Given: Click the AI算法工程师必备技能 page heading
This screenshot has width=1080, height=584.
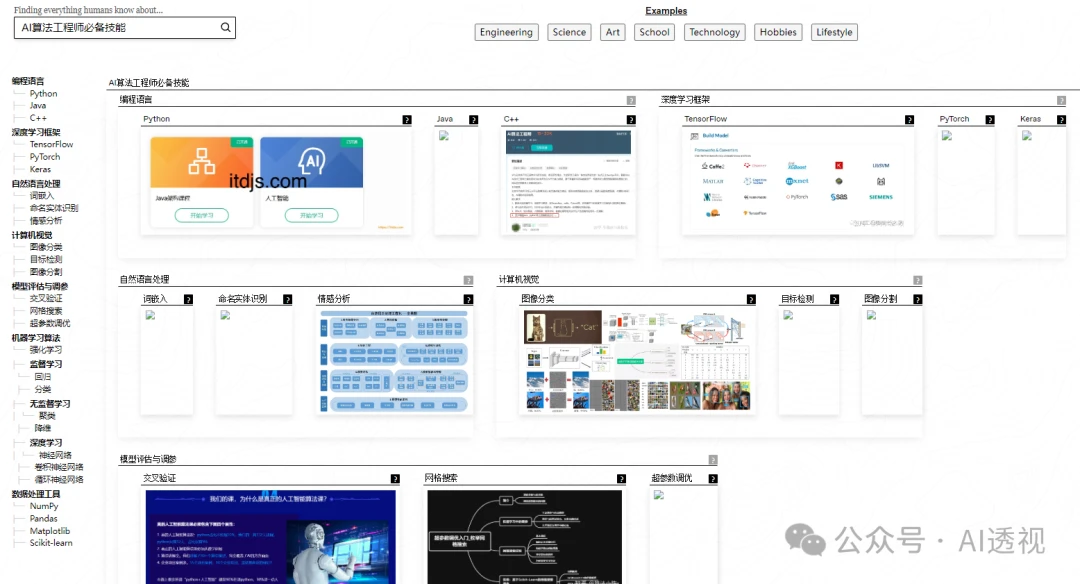Looking at the screenshot, I should point(149,83).
